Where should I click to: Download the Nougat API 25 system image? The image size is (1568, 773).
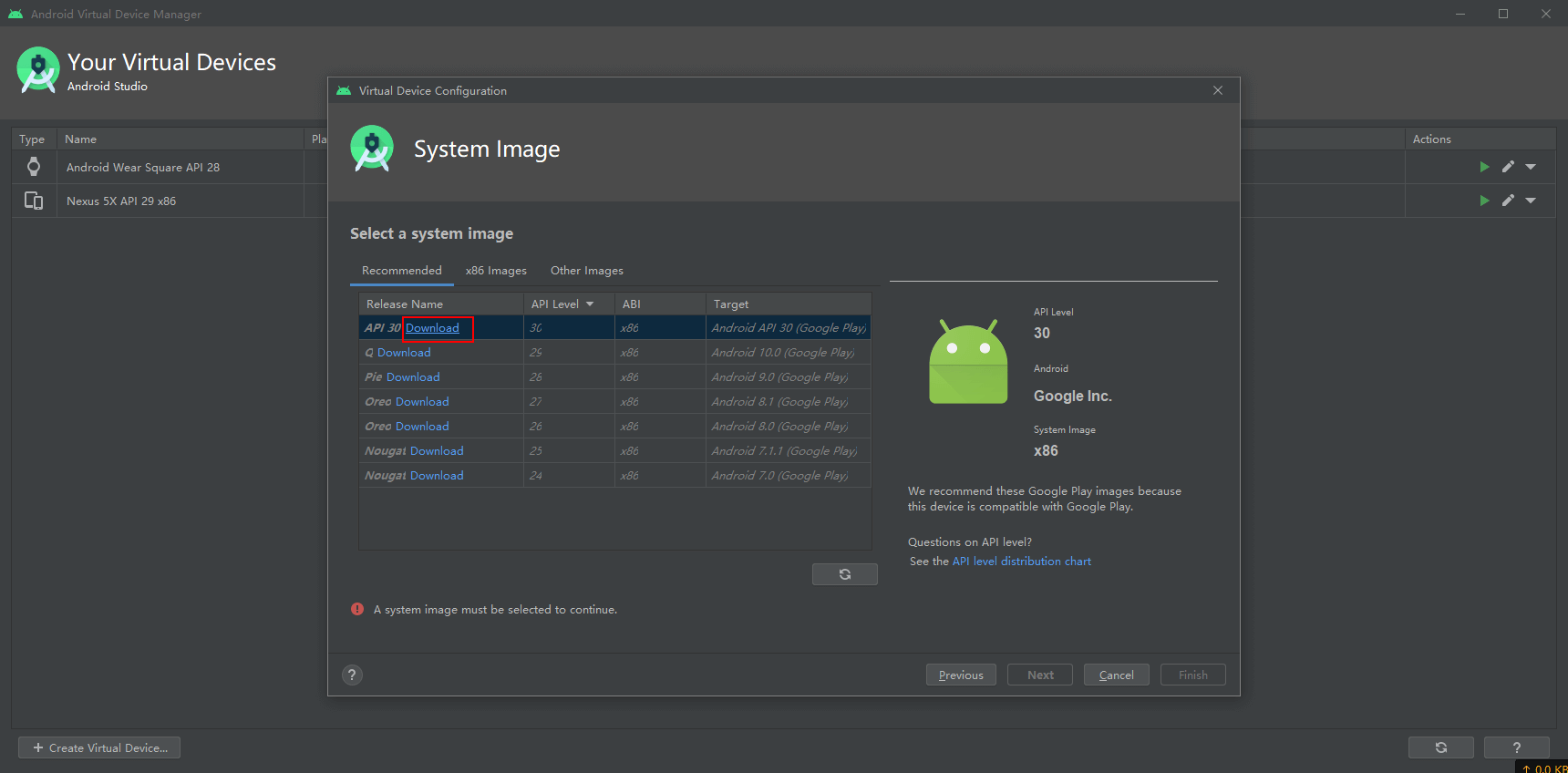coord(437,451)
